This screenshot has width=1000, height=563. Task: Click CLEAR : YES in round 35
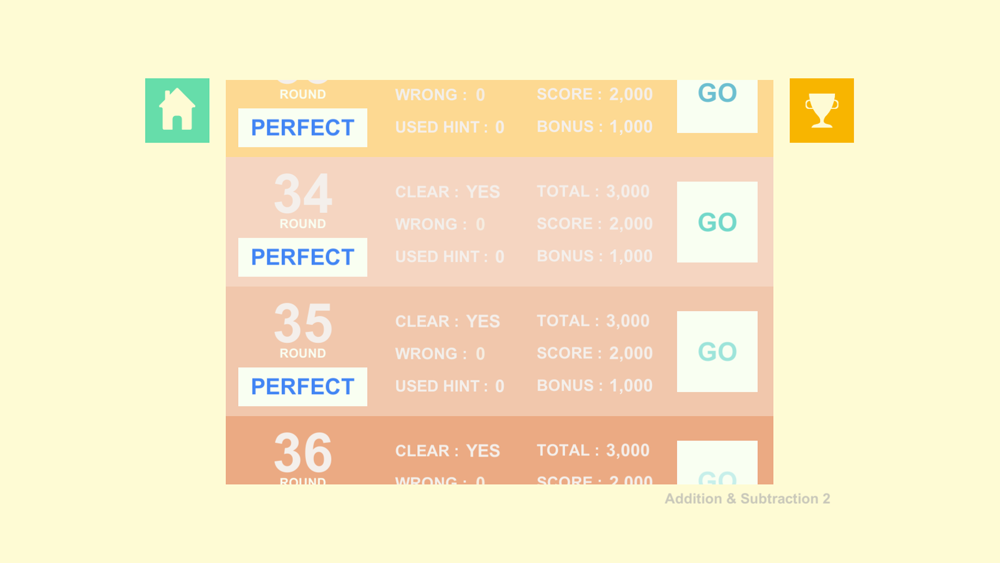[x=448, y=321]
